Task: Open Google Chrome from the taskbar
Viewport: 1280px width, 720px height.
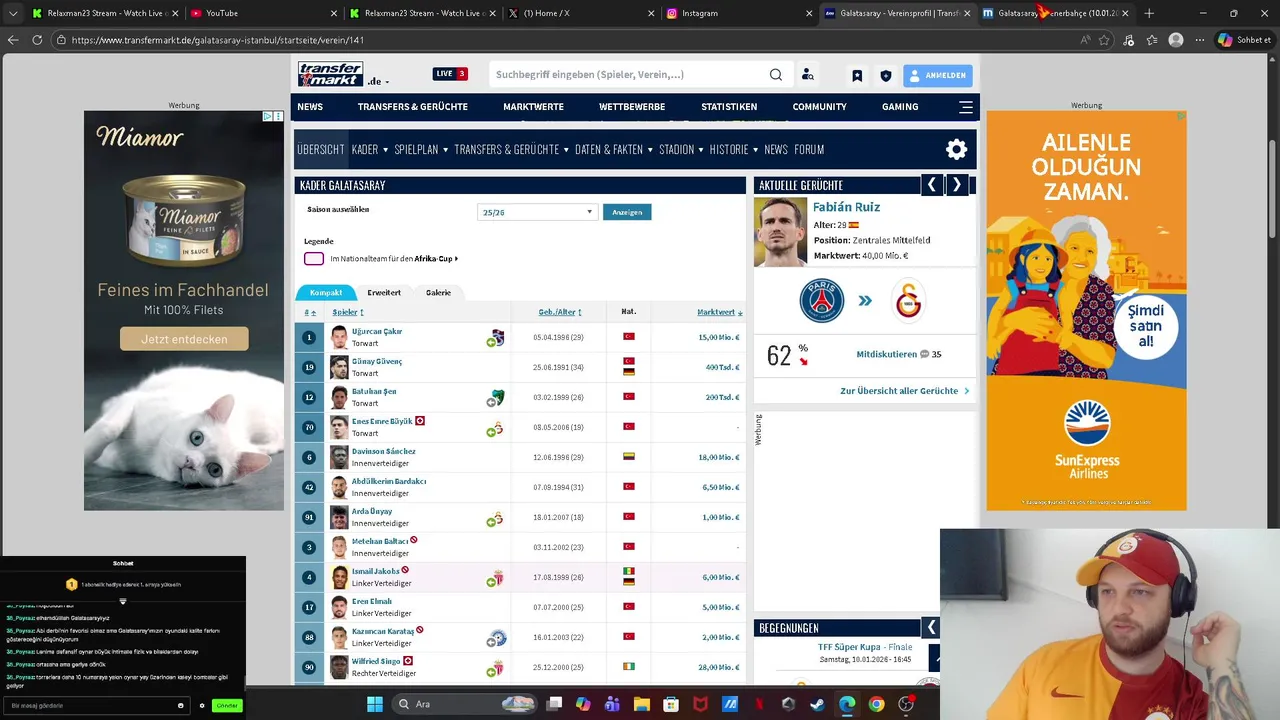Action: tap(876, 704)
